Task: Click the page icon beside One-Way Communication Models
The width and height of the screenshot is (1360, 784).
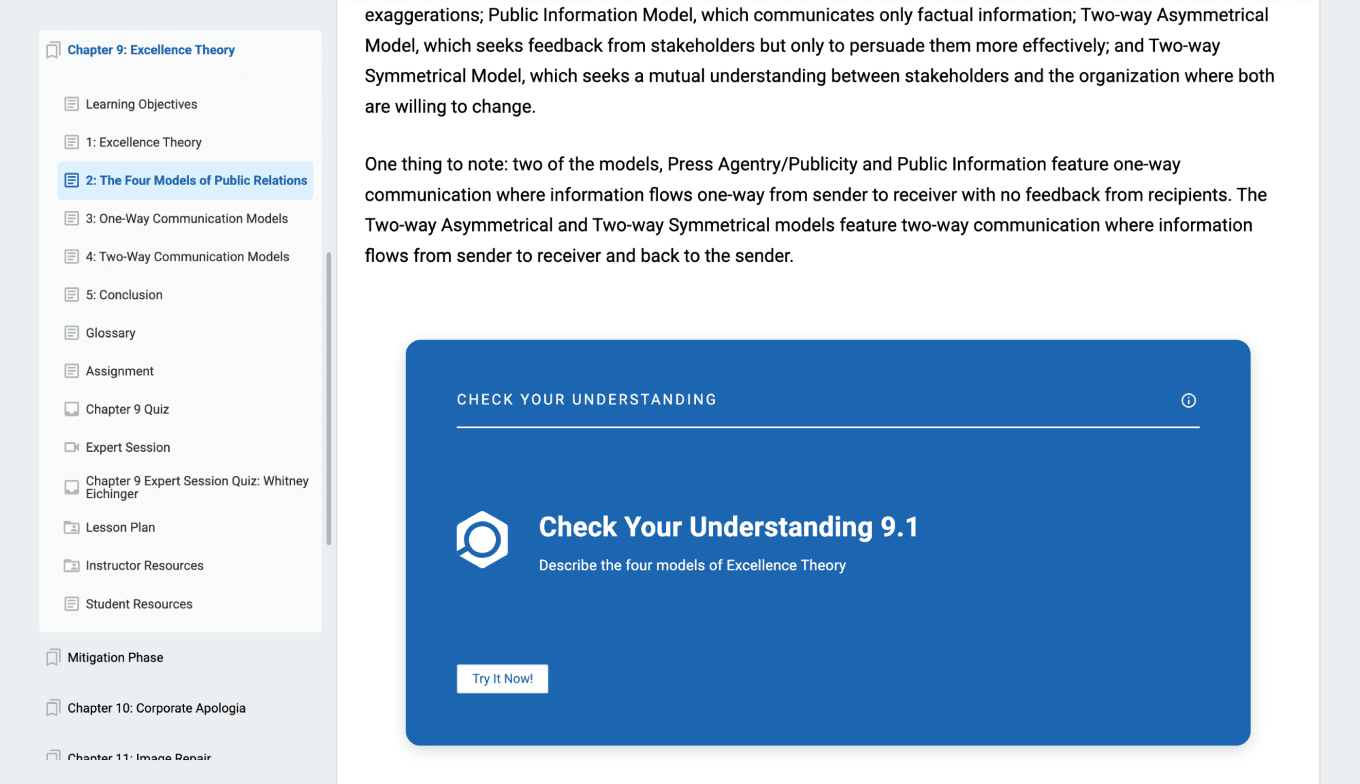Action: pyautogui.click(x=71, y=218)
